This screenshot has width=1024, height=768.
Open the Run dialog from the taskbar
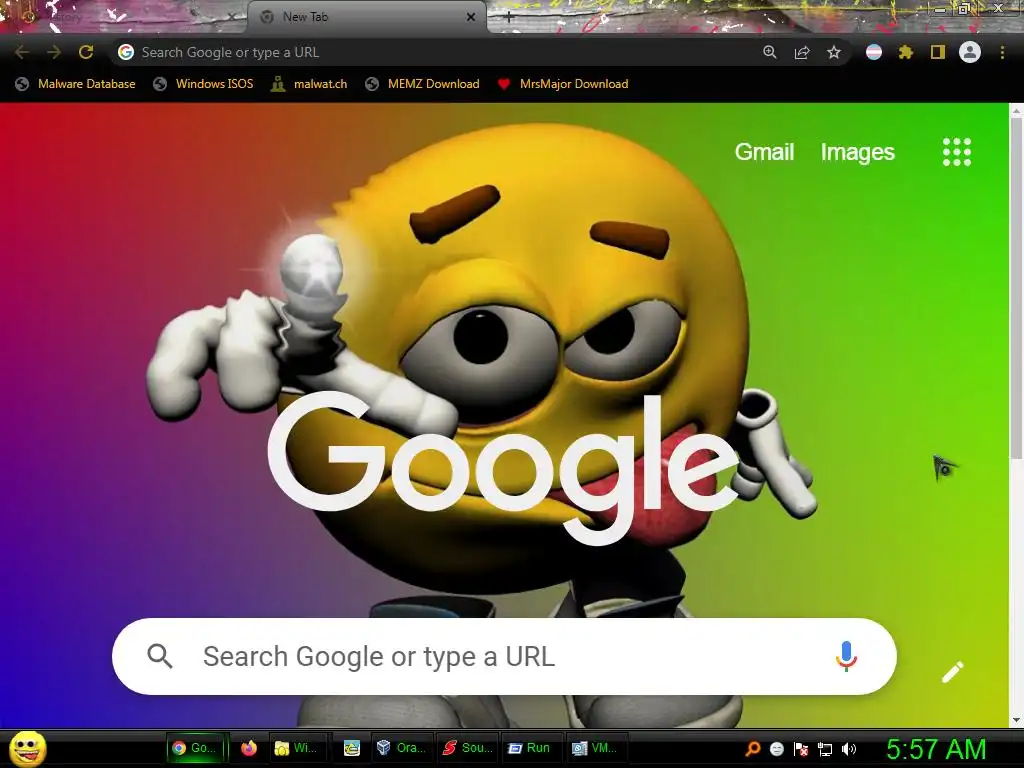530,748
